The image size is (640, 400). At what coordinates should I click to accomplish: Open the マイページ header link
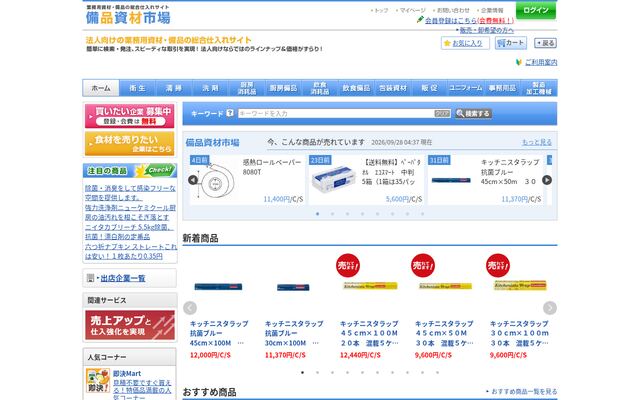point(411,10)
